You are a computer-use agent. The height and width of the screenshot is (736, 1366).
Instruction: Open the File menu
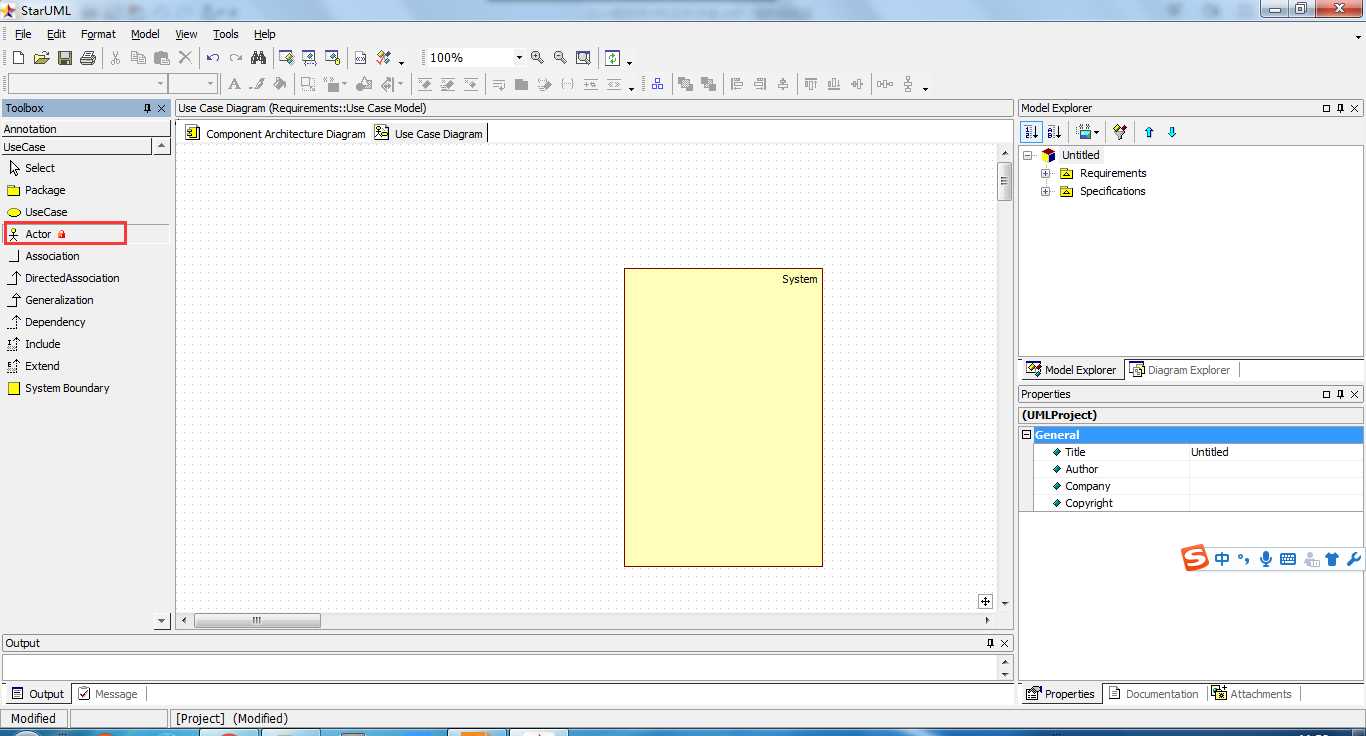click(23, 34)
